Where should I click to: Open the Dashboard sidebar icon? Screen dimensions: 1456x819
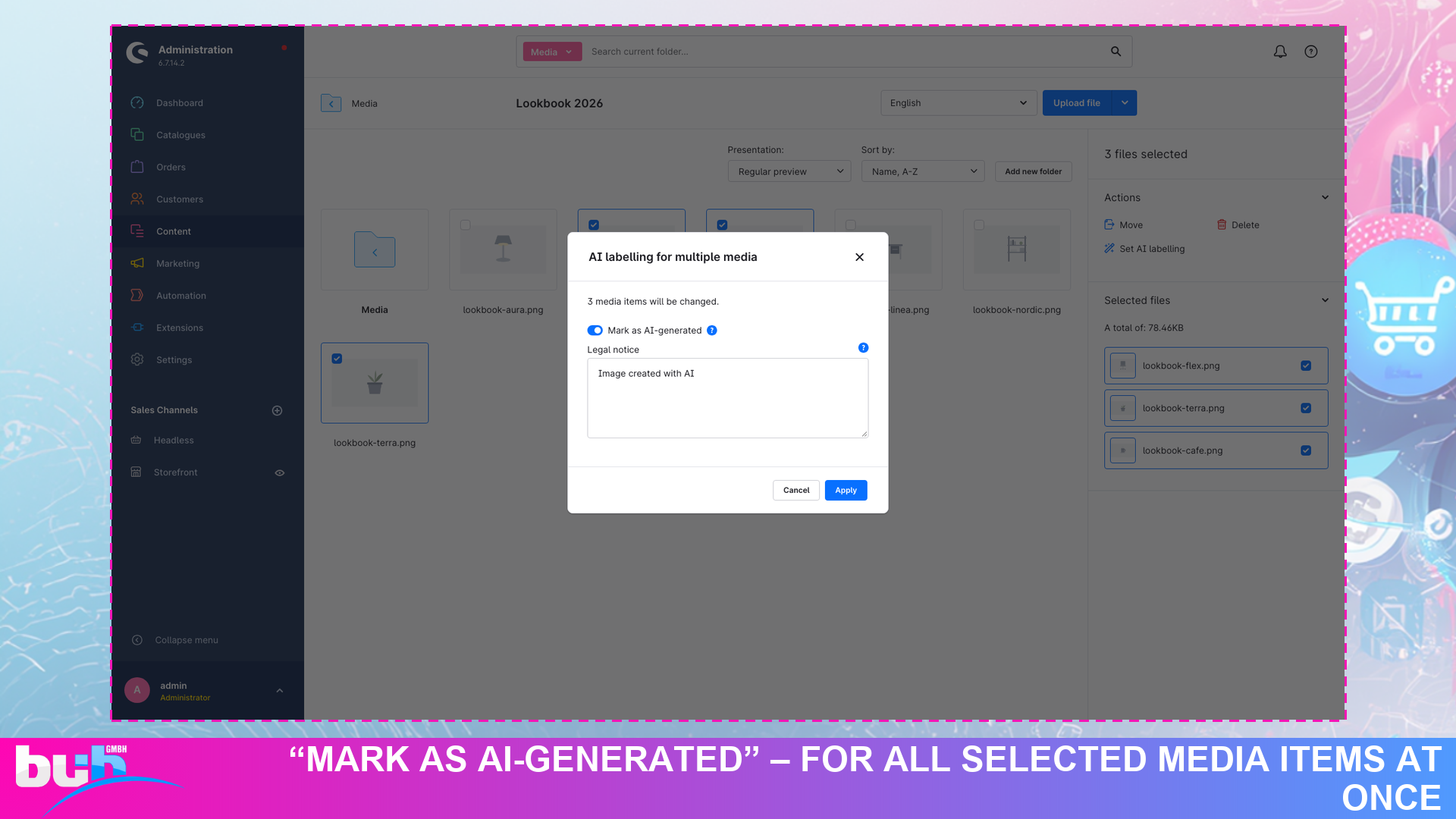[137, 103]
